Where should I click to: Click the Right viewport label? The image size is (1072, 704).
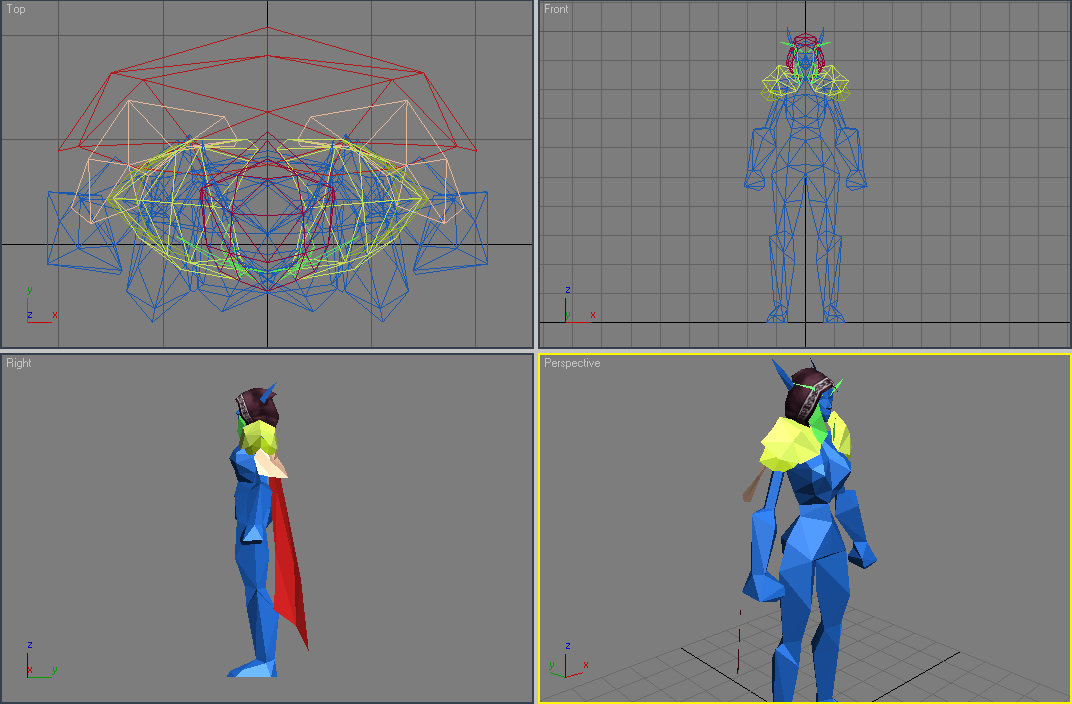click(x=18, y=363)
